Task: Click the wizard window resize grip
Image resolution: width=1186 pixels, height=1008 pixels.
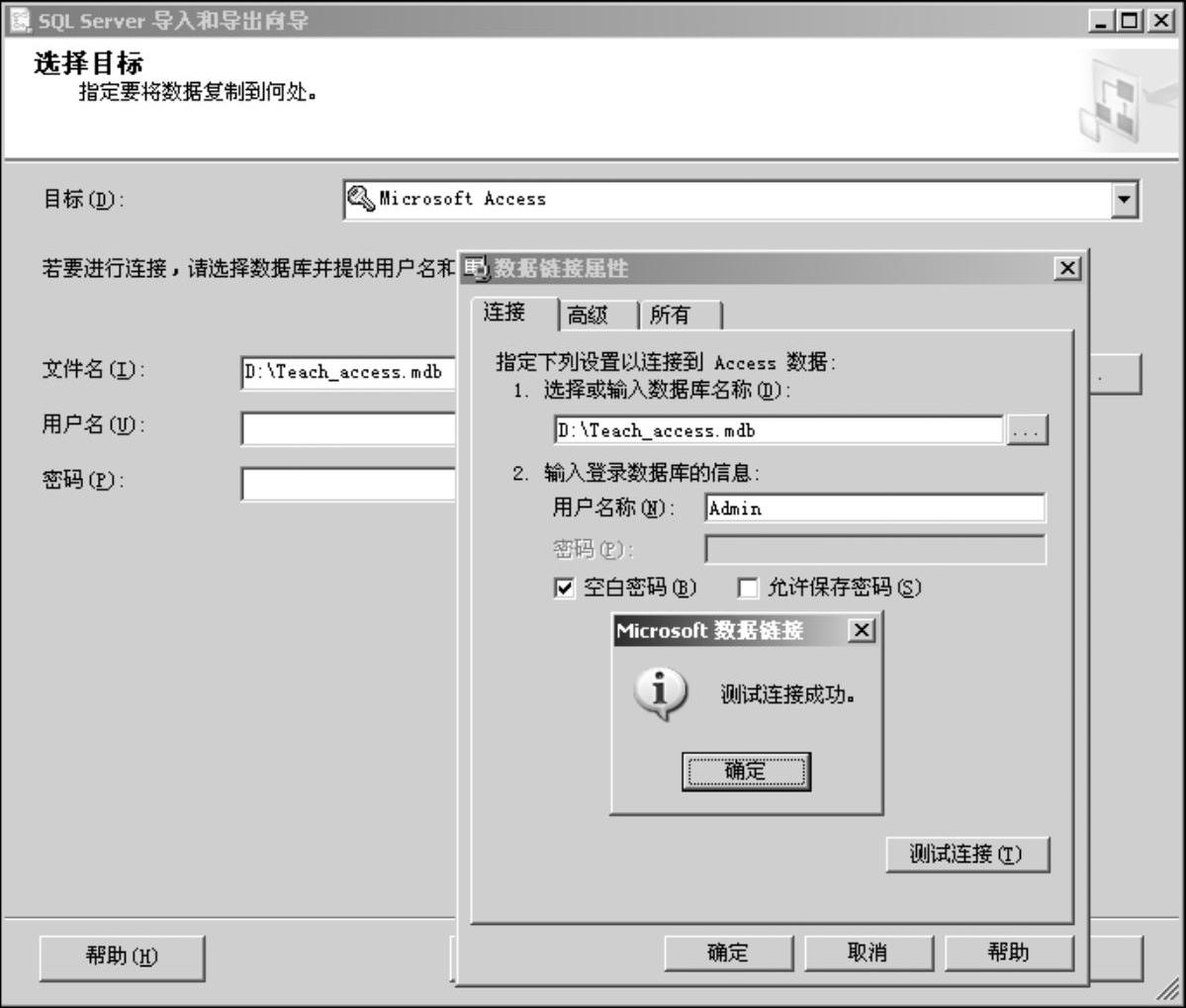Action: 1170,990
